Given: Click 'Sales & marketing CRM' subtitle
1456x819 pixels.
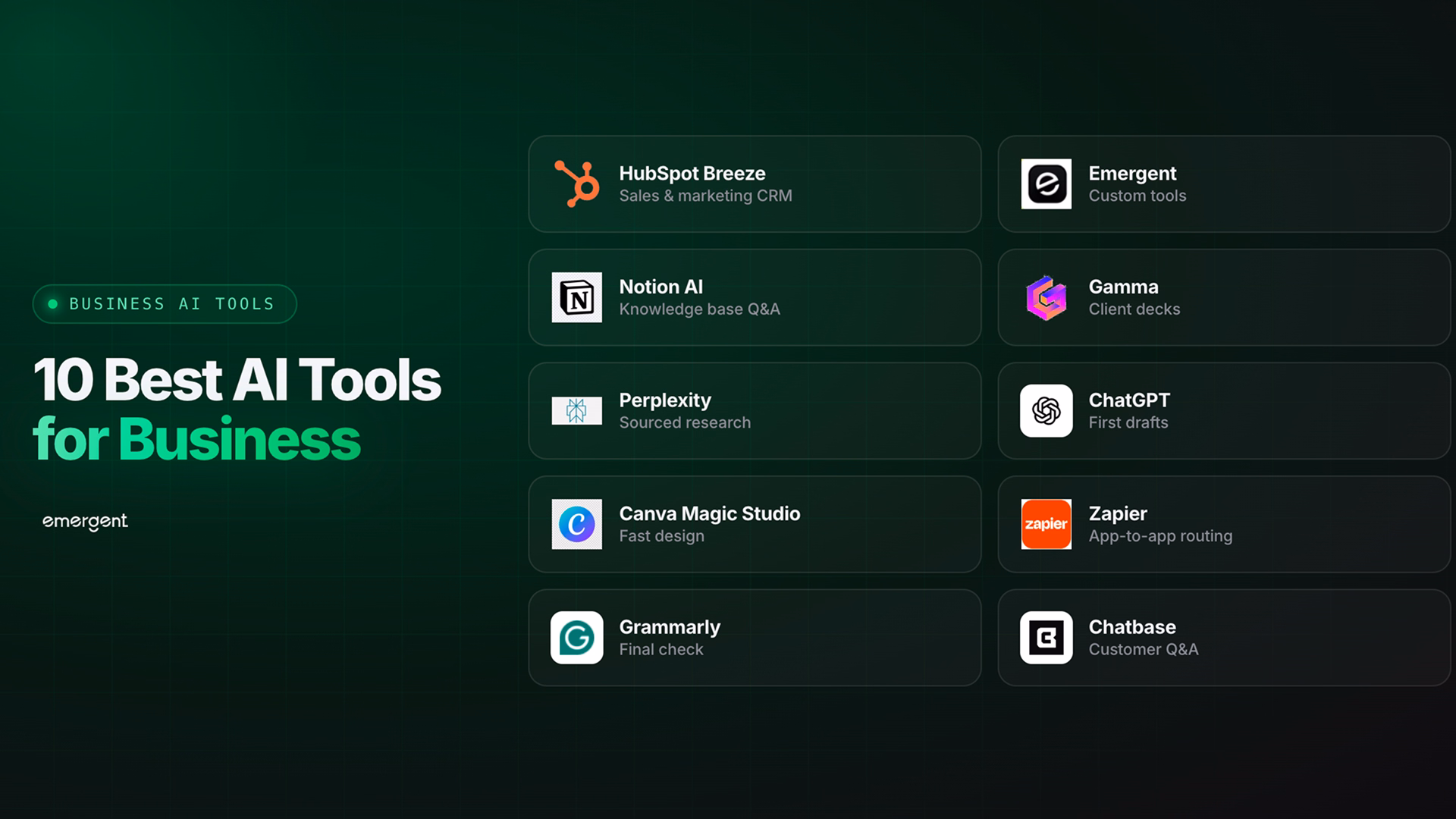Looking at the screenshot, I should point(705,196).
